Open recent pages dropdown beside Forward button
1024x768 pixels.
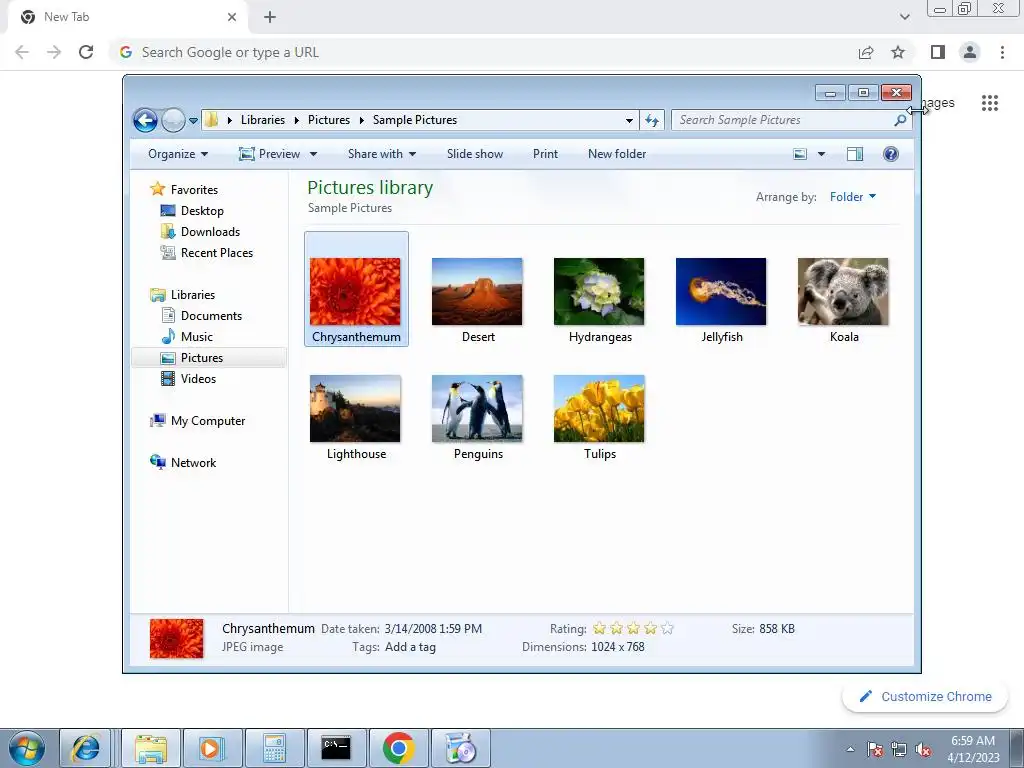pyautogui.click(x=193, y=121)
